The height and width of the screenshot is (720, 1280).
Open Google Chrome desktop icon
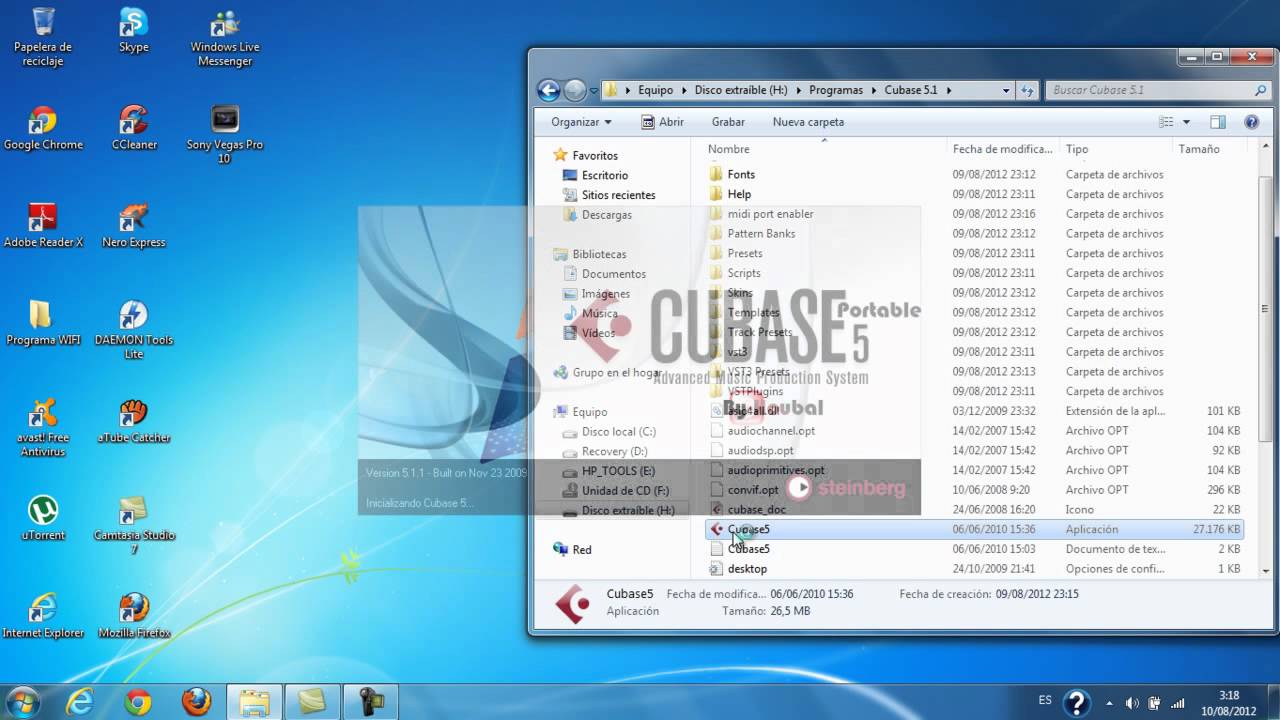[x=43, y=127]
